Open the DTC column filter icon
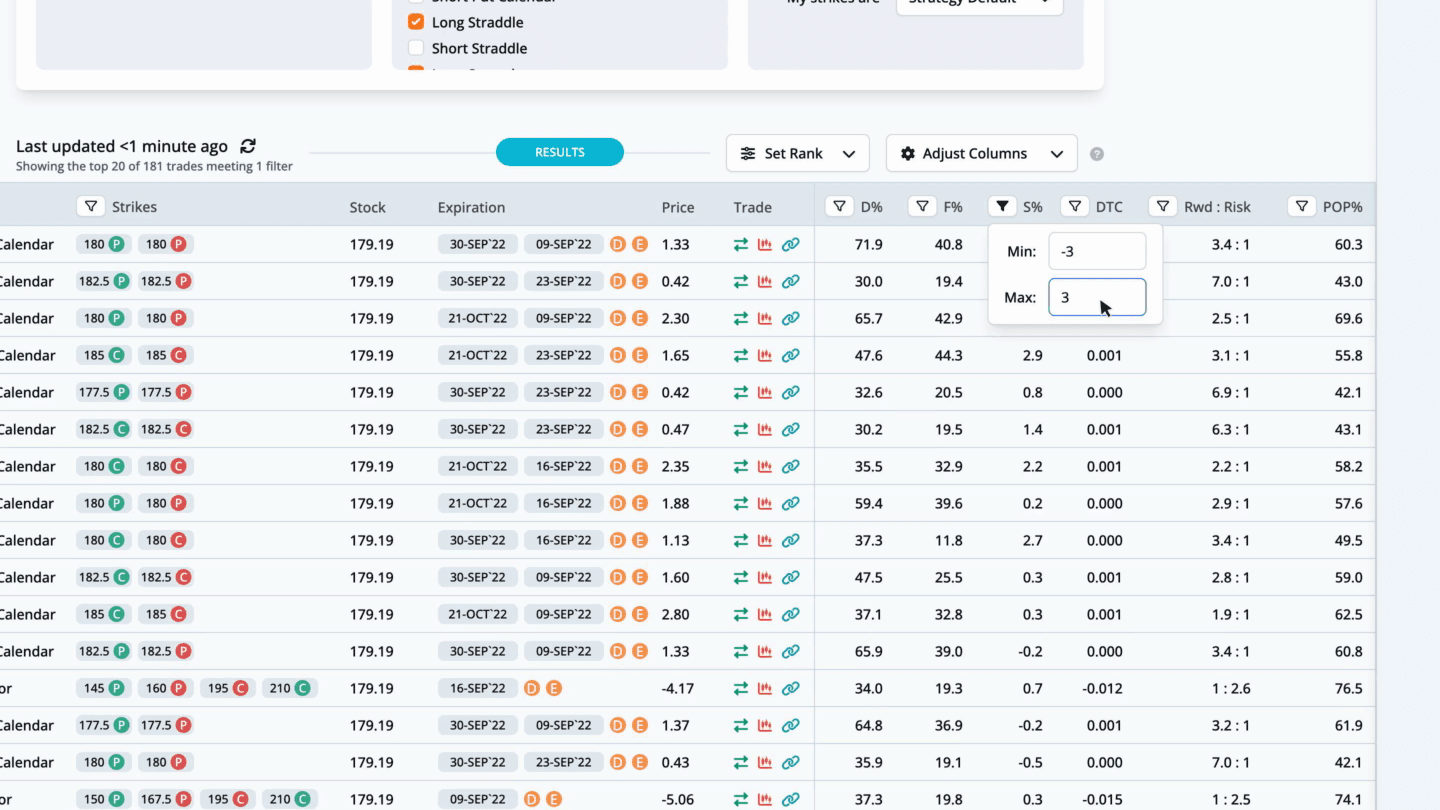This screenshot has height=810, width=1440. tap(1075, 207)
